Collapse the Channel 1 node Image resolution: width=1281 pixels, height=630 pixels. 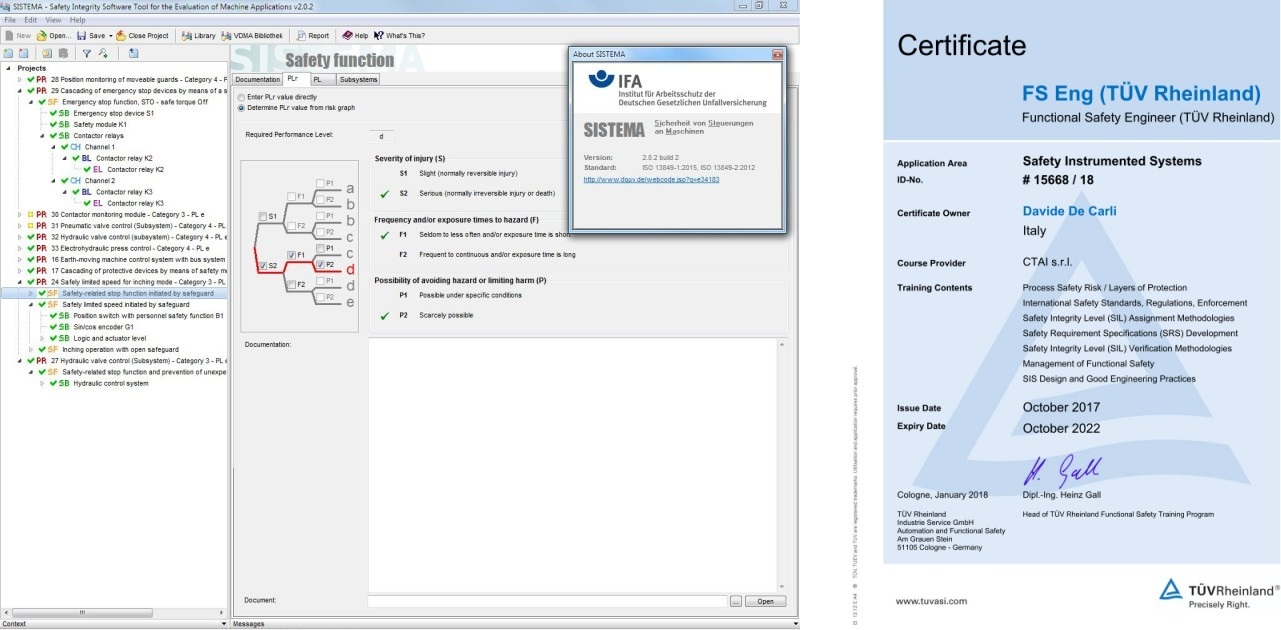coord(52,147)
